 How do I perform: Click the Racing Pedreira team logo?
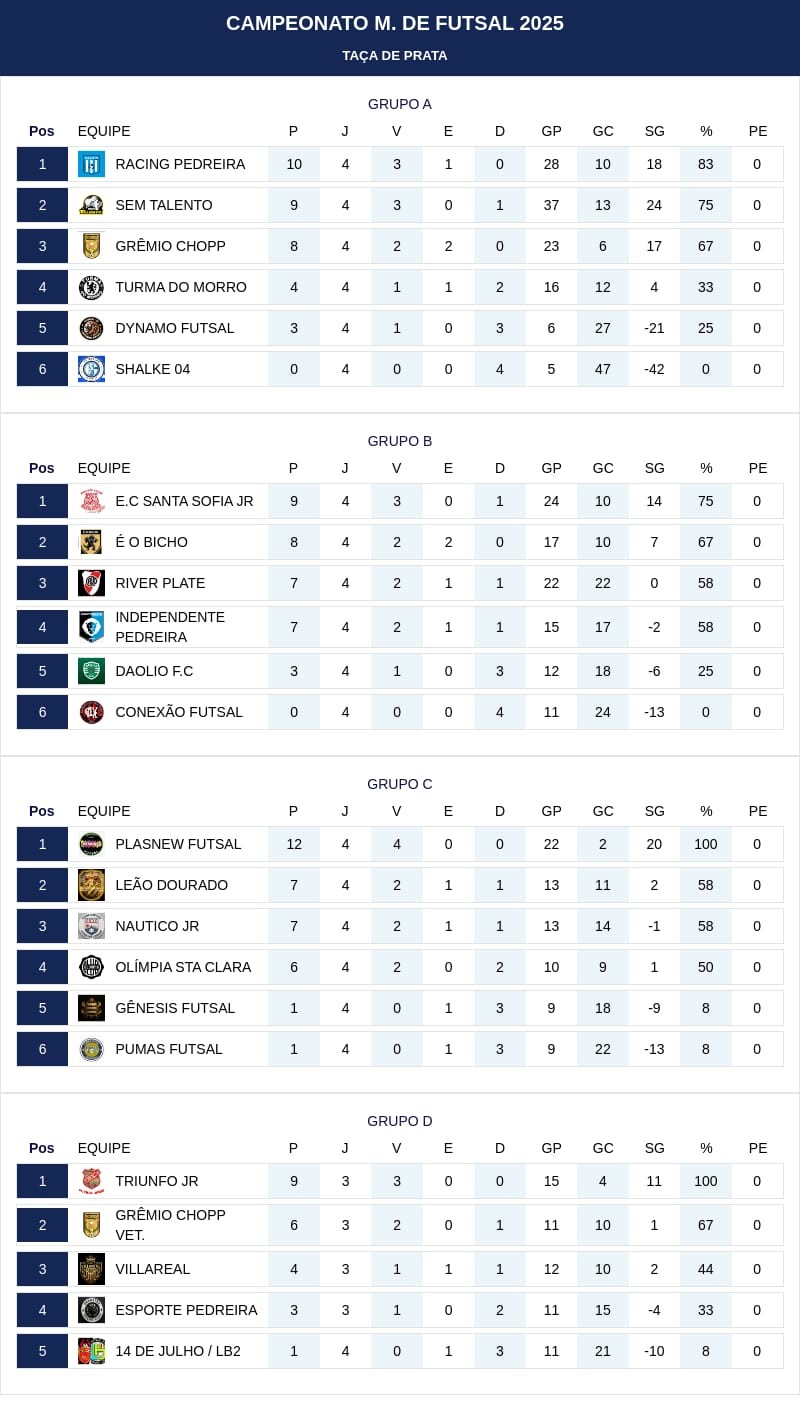tap(91, 164)
